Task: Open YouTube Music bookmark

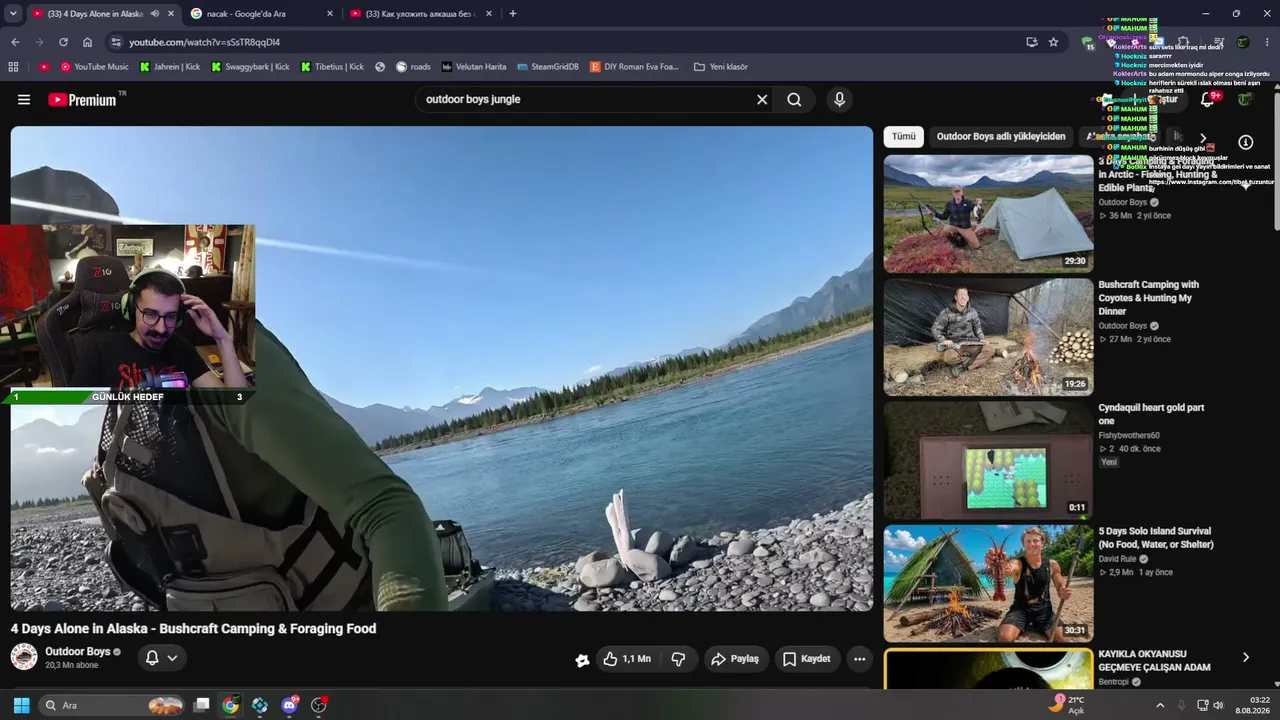Action: point(94,67)
